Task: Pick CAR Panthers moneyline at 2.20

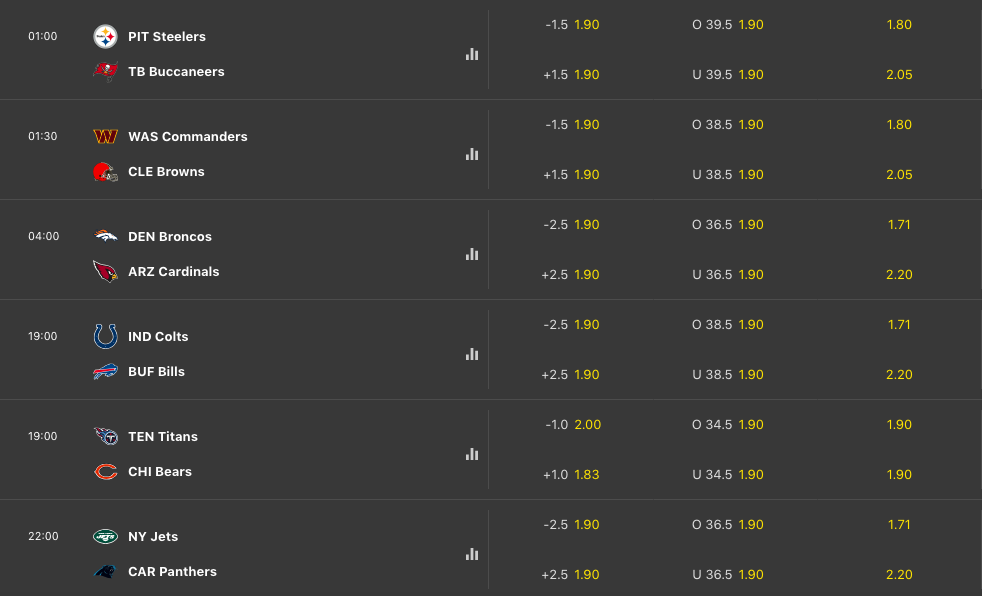Action: (899, 575)
